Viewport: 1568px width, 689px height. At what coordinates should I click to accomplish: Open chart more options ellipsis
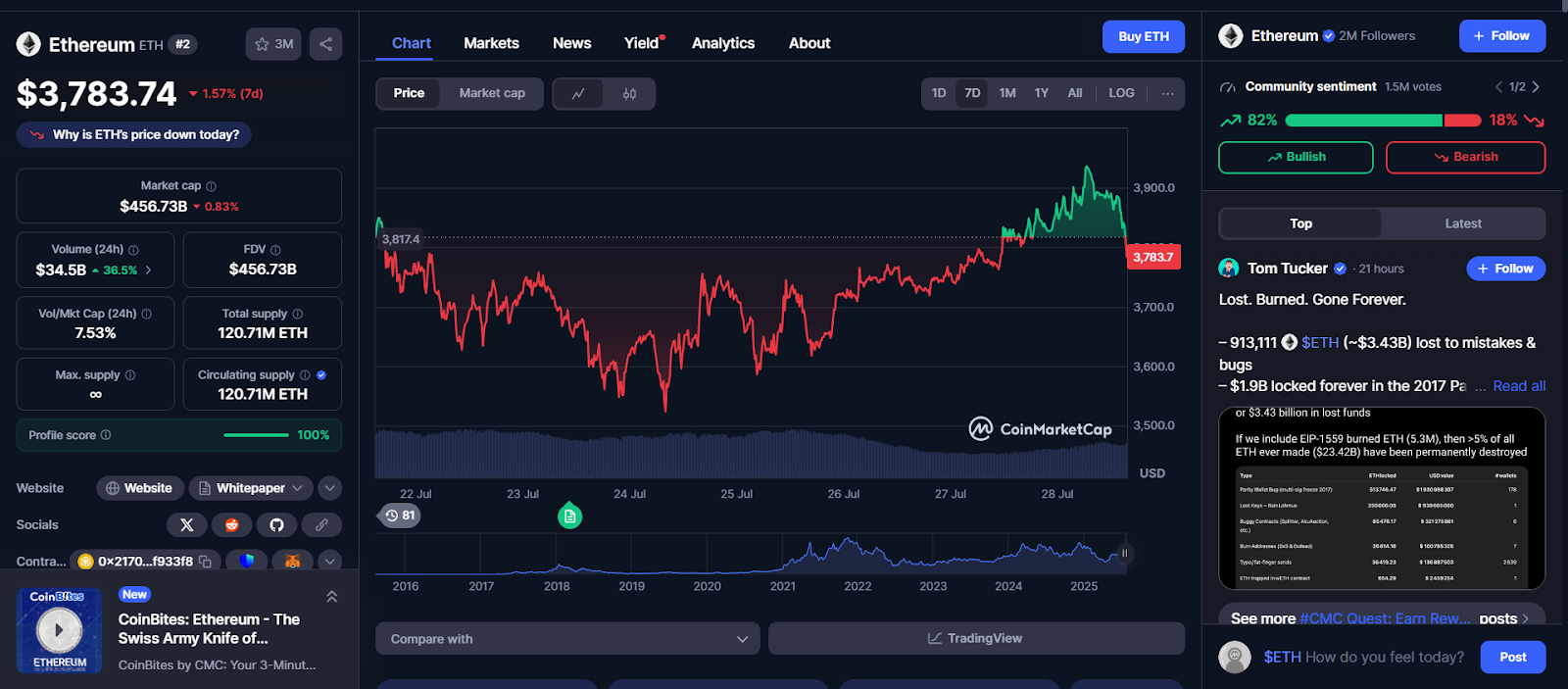point(1167,94)
